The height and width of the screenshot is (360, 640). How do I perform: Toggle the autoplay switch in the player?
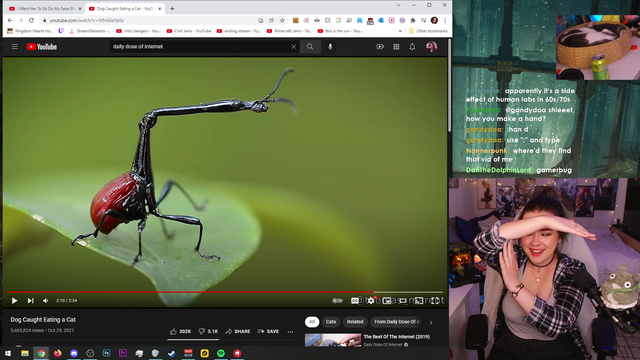pos(338,300)
